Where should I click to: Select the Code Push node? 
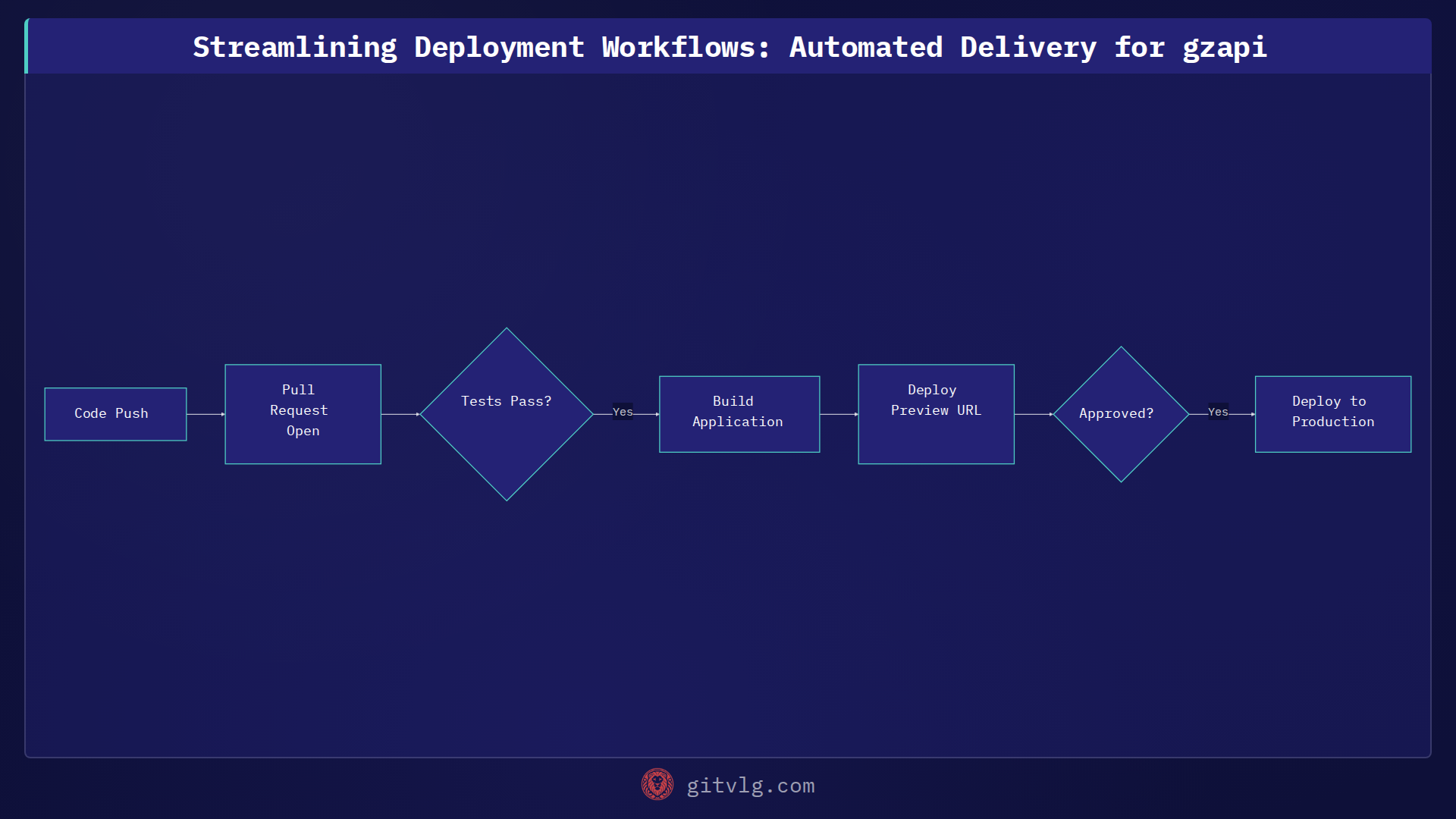(x=115, y=414)
